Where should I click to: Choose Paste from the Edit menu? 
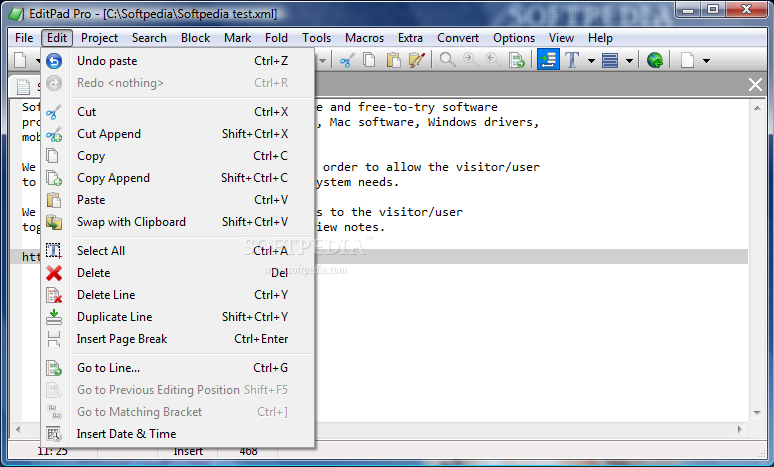click(178, 200)
